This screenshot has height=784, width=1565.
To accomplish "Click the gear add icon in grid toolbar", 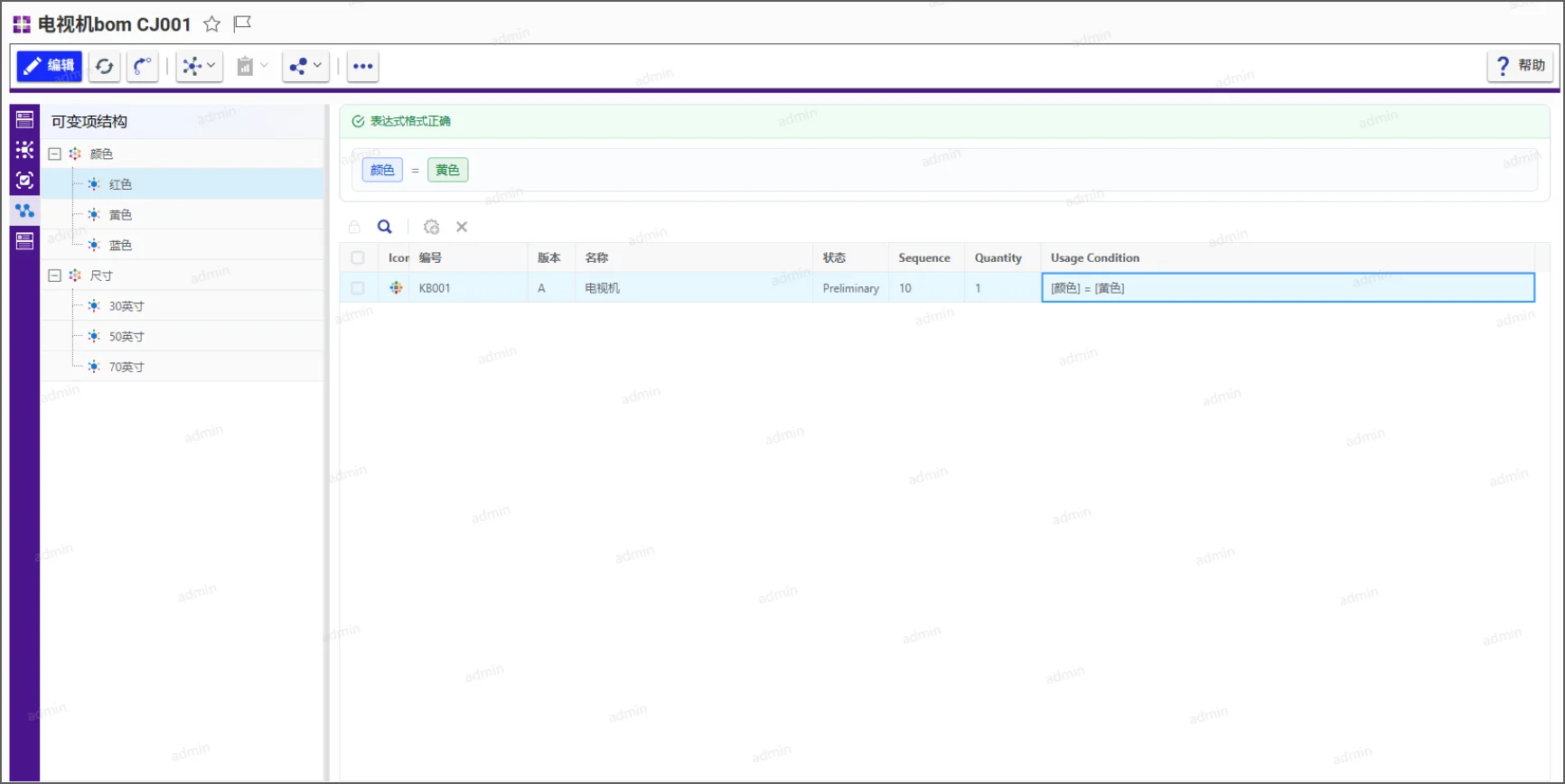I will coord(431,227).
